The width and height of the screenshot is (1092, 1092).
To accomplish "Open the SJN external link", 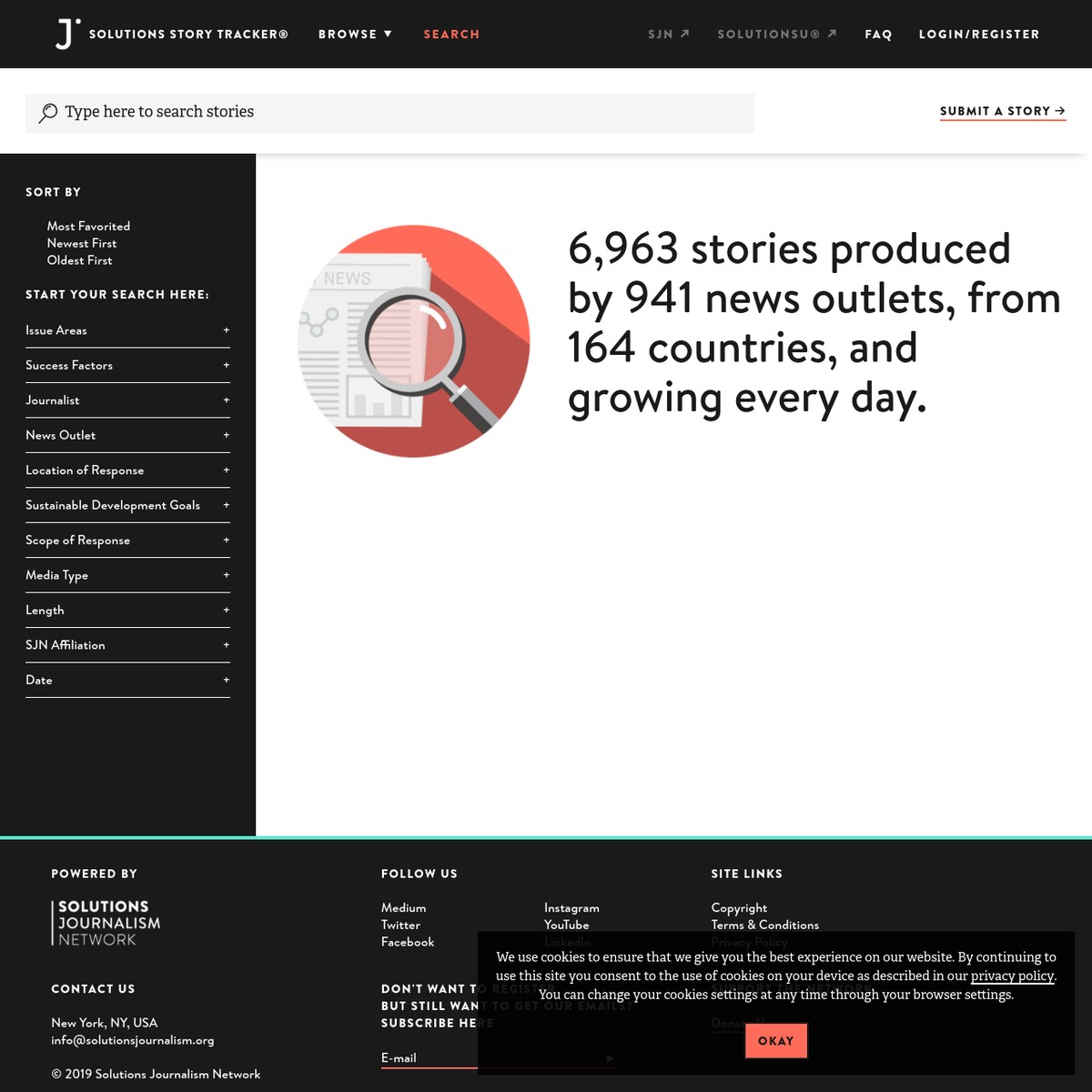I will coord(669,35).
